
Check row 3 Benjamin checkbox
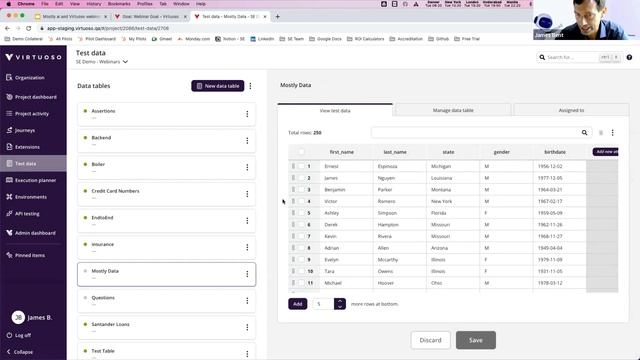click(x=301, y=189)
